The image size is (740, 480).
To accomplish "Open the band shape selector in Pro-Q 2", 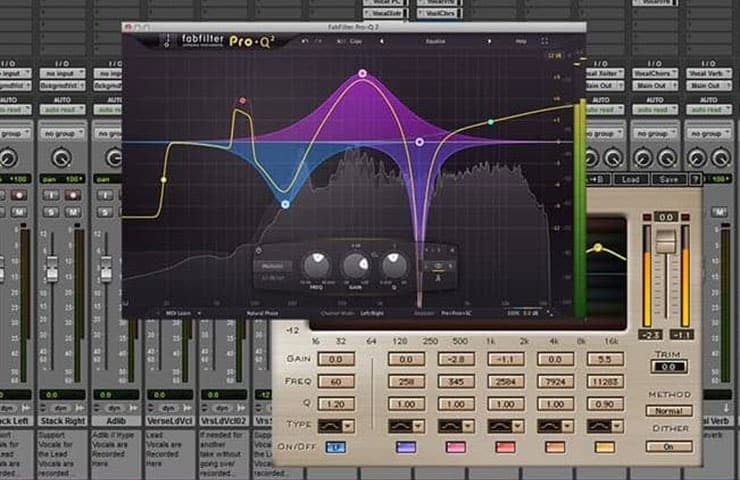I will tap(272, 266).
